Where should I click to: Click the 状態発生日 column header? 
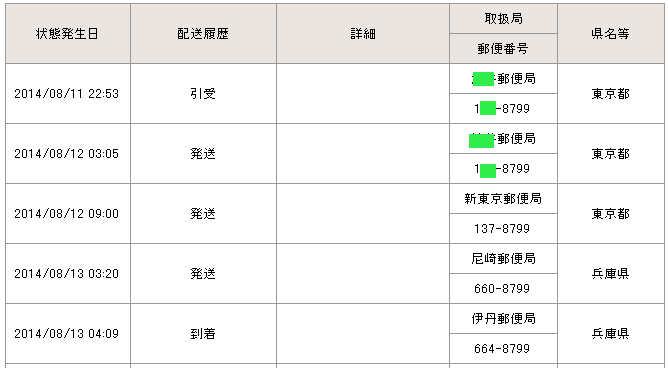coord(68,34)
